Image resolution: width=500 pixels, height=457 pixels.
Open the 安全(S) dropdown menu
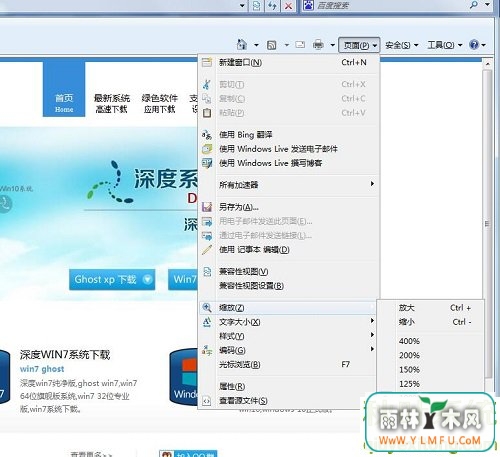tap(401, 45)
